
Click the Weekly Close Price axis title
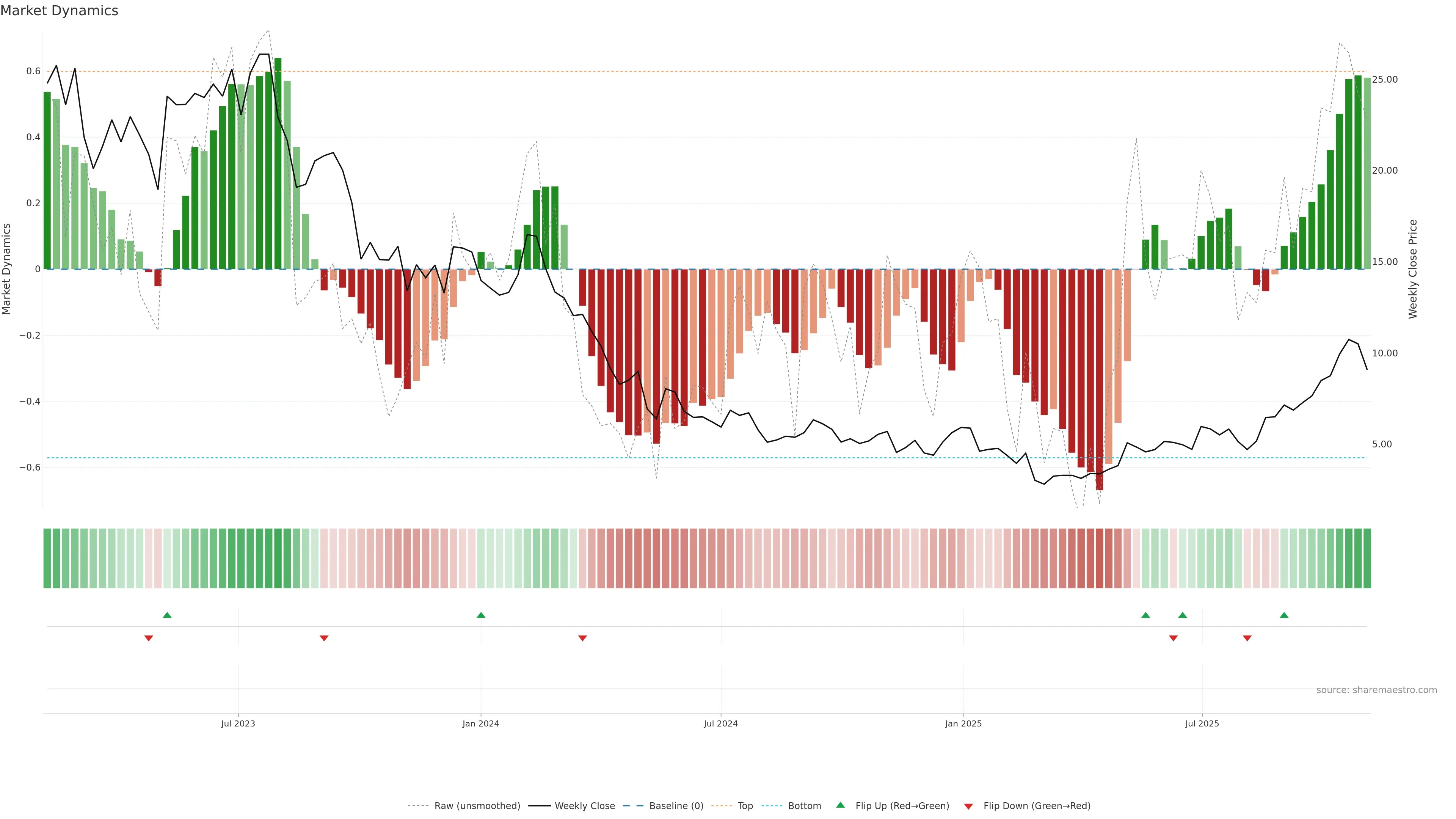(1413, 269)
